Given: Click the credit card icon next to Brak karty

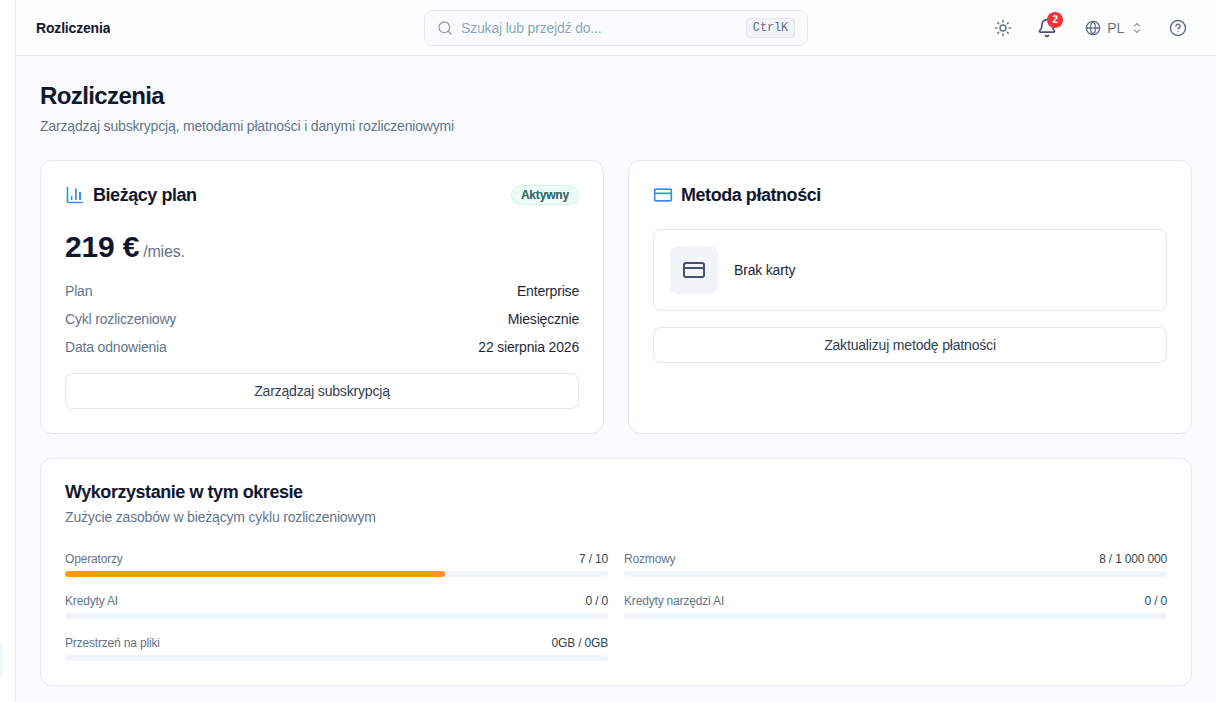Looking at the screenshot, I should click(x=694, y=270).
